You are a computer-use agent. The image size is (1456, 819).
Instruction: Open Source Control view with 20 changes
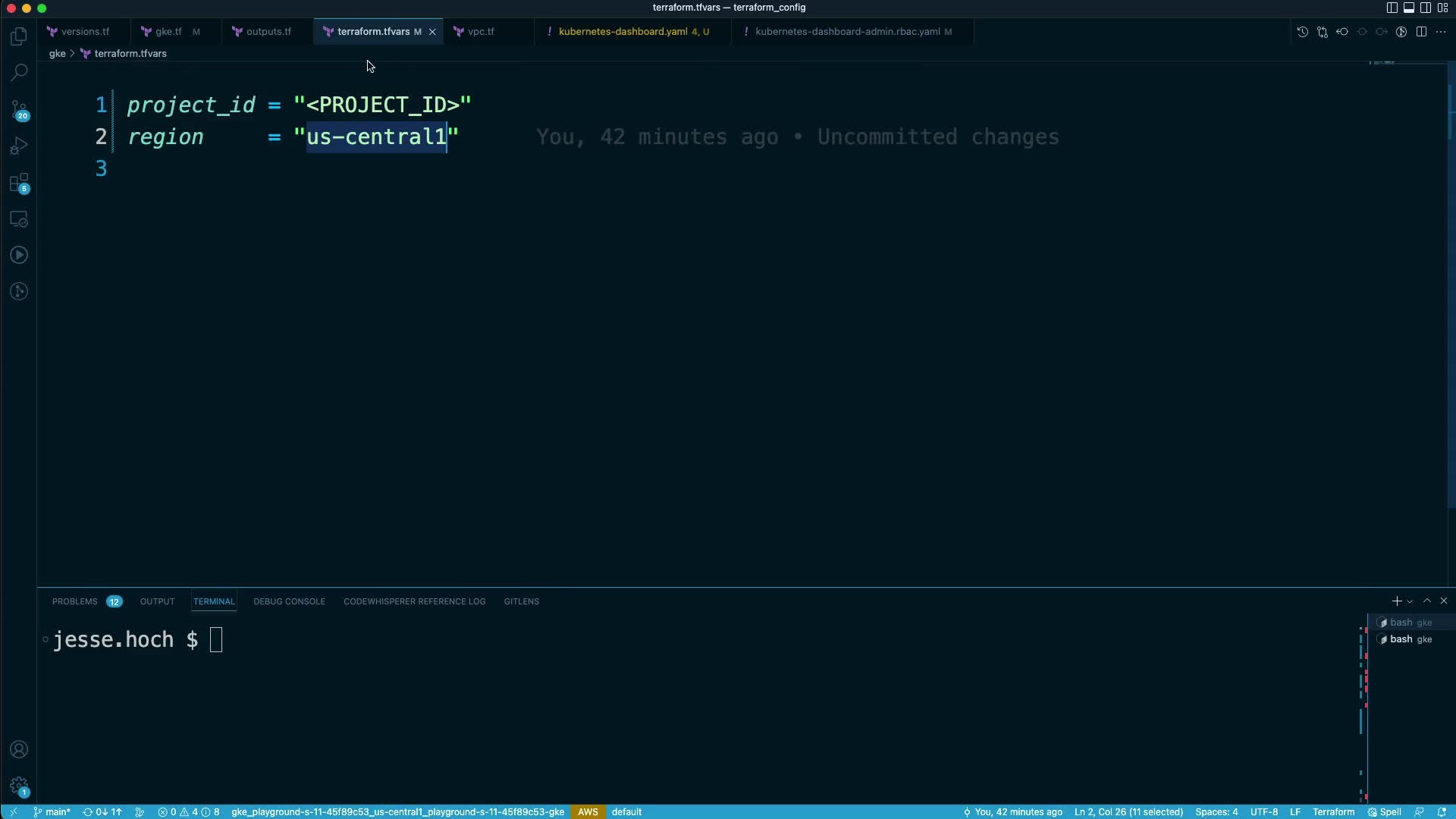point(19,110)
